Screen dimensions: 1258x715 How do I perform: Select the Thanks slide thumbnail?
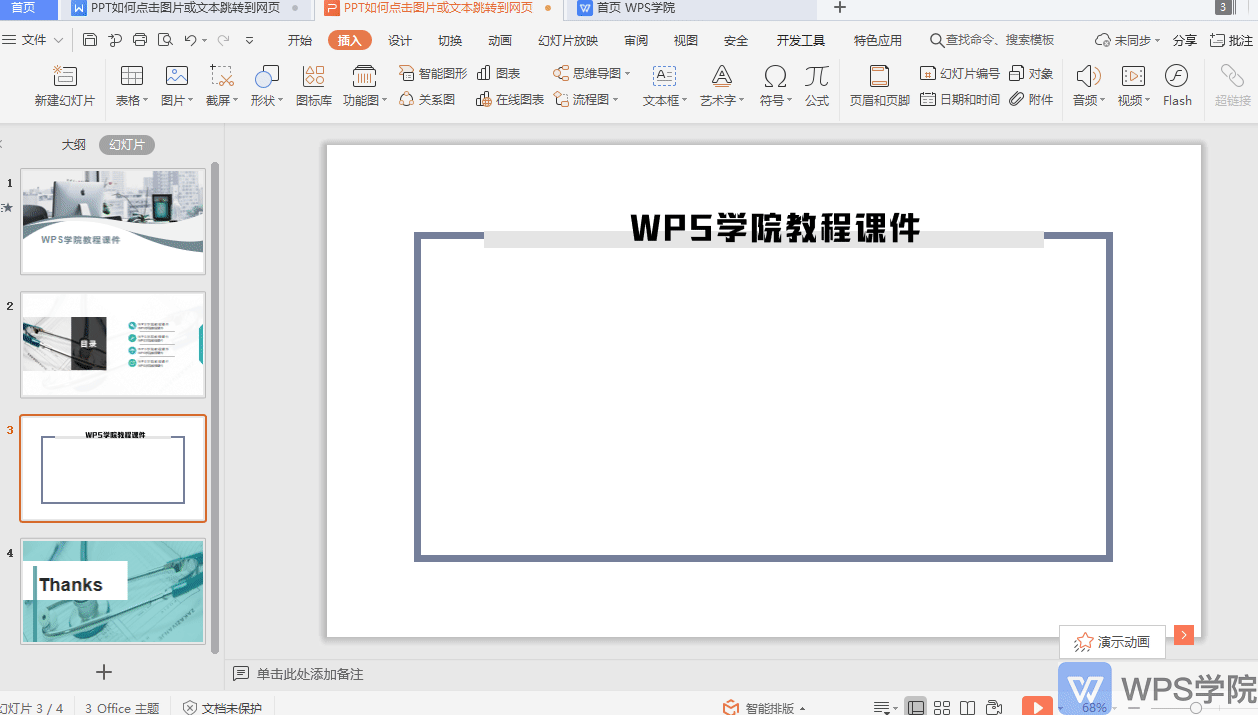(113, 591)
